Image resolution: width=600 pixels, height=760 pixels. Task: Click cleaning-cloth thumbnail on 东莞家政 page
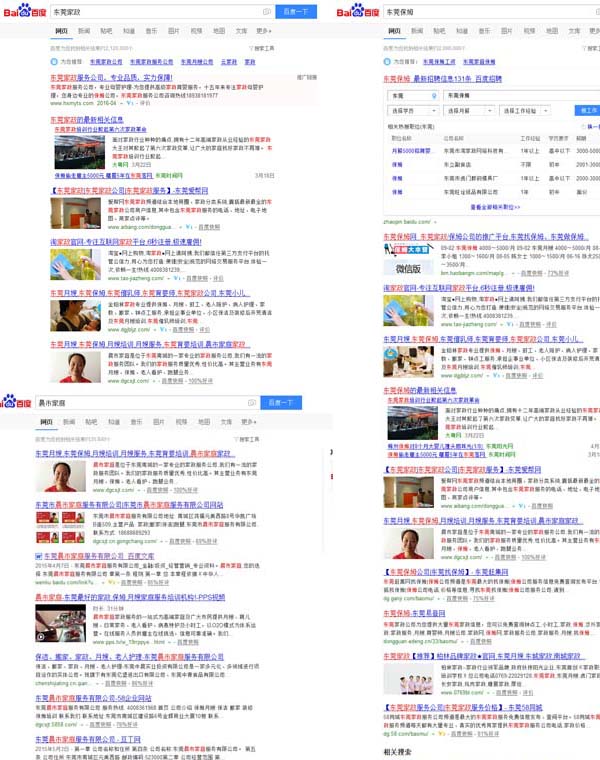click(75, 265)
